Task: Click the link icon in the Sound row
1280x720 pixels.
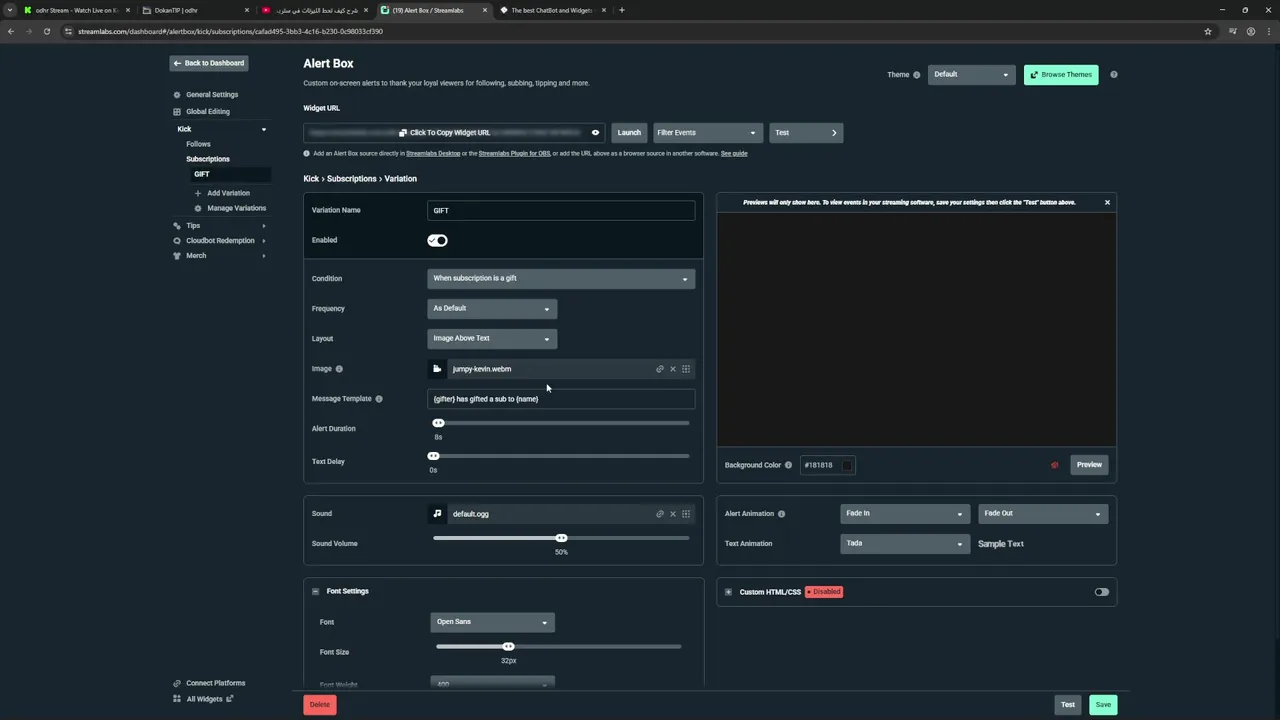Action: pyautogui.click(x=660, y=514)
